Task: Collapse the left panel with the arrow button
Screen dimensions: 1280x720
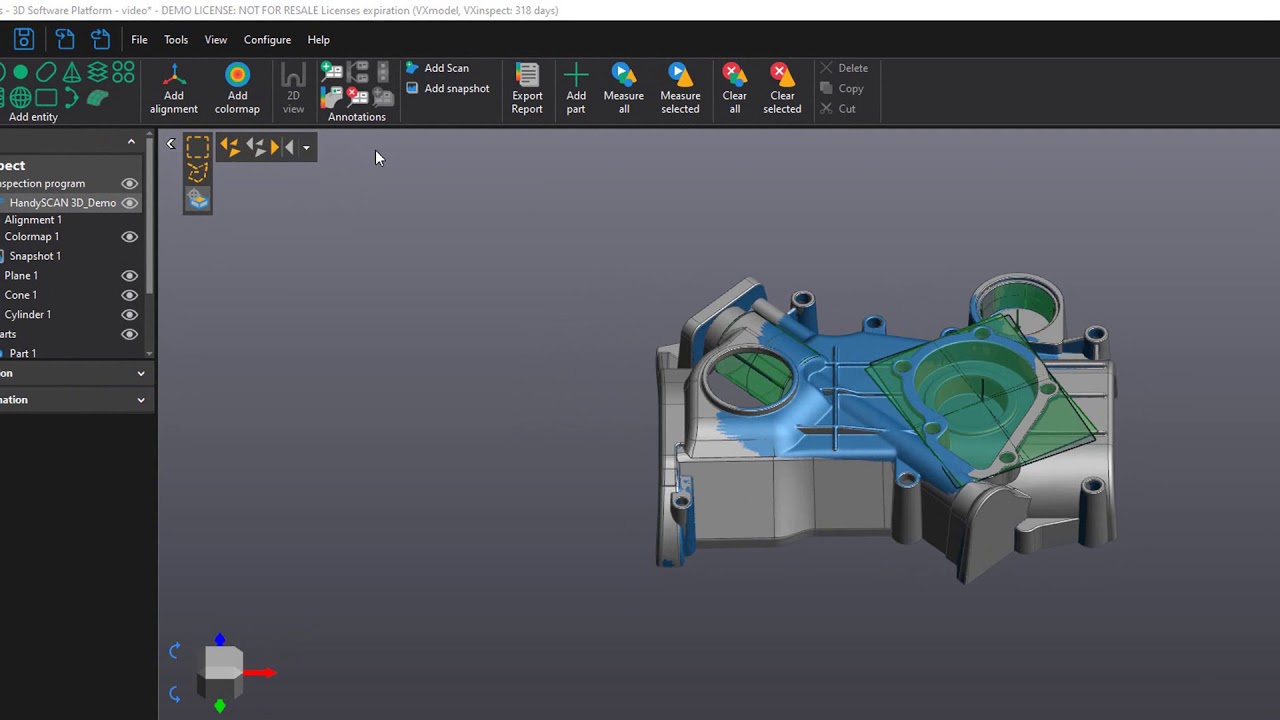Action: pos(171,143)
